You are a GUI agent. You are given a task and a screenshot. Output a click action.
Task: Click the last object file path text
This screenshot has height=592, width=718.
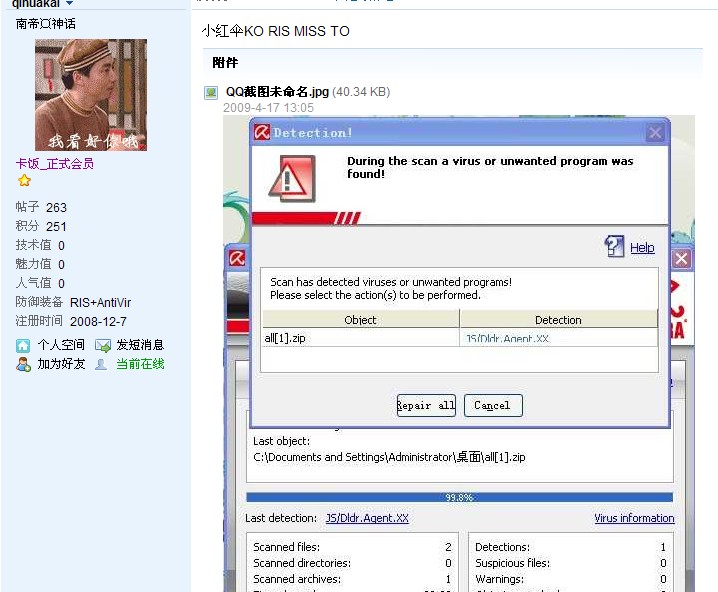click(x=389, y=457)
